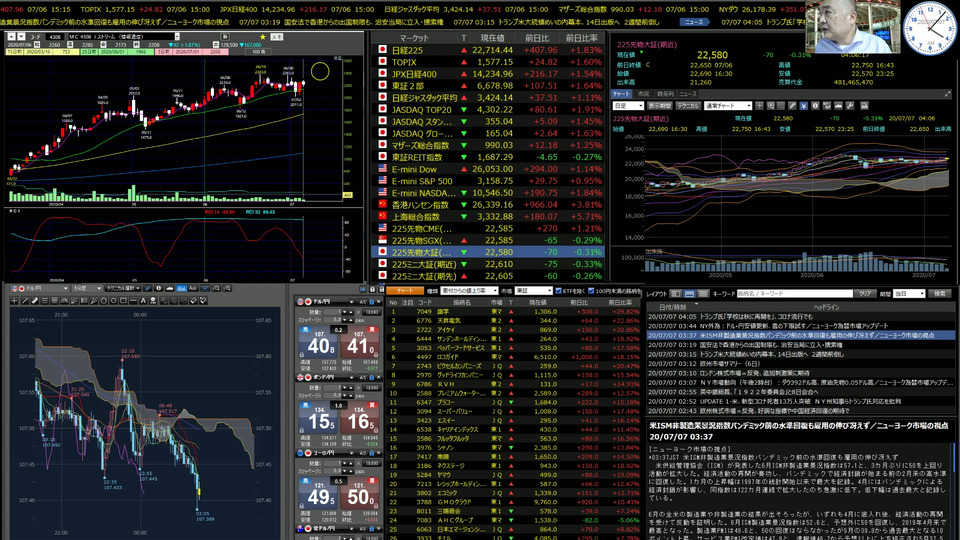960x540 pixels.
Task: Select the 日経225 row in market table
Action: (x=489, y=50)
